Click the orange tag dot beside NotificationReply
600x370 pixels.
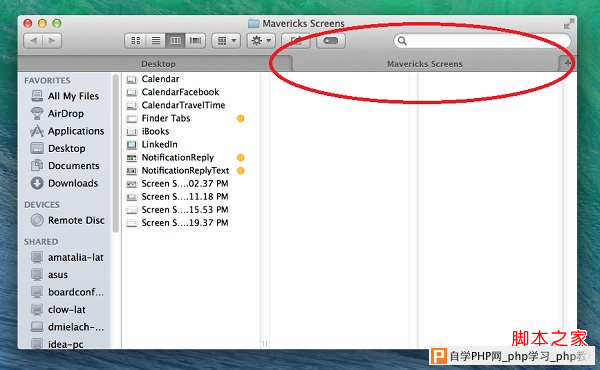(x=241, y=157)
